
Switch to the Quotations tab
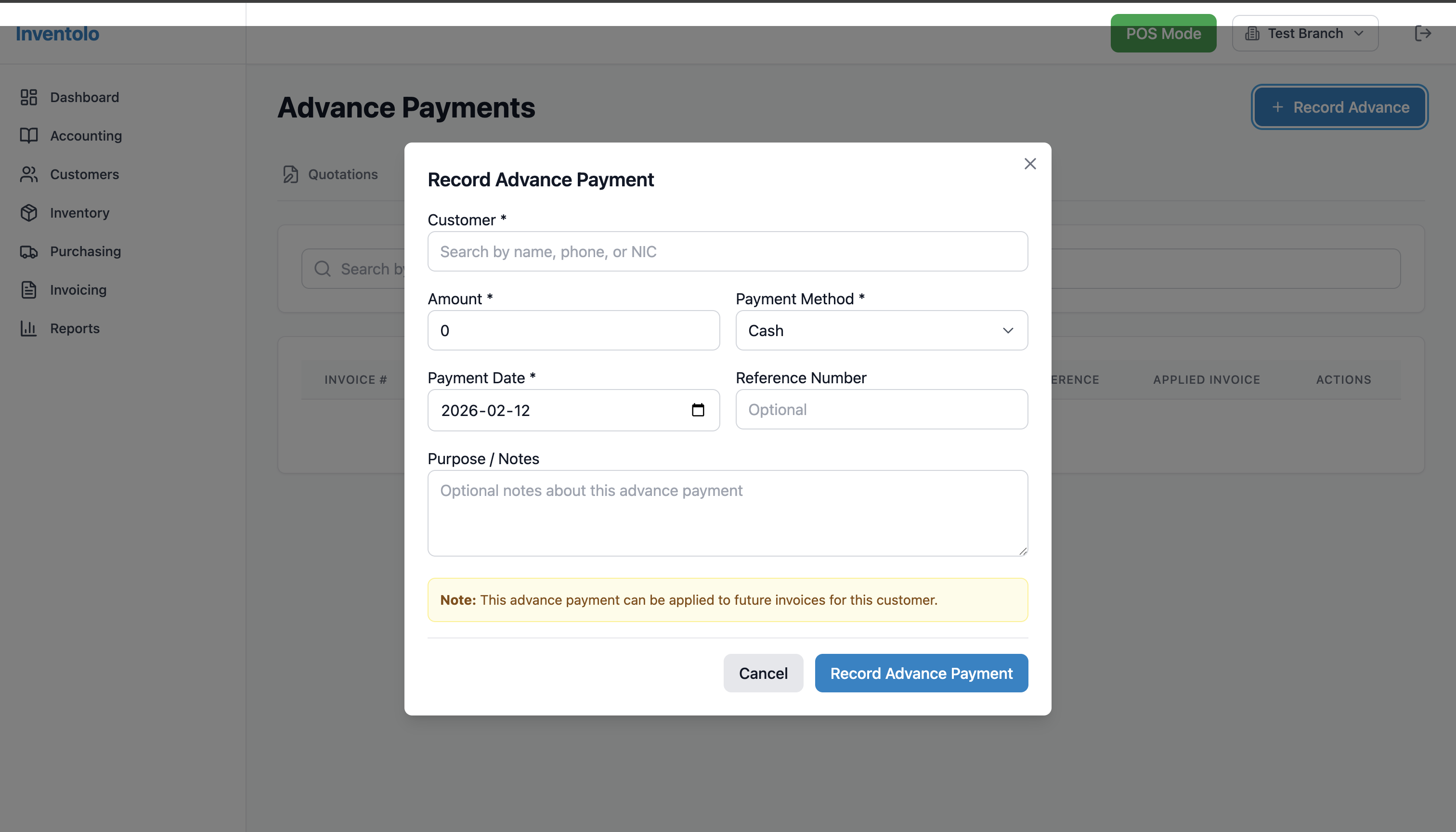click(x=342, y=174)
